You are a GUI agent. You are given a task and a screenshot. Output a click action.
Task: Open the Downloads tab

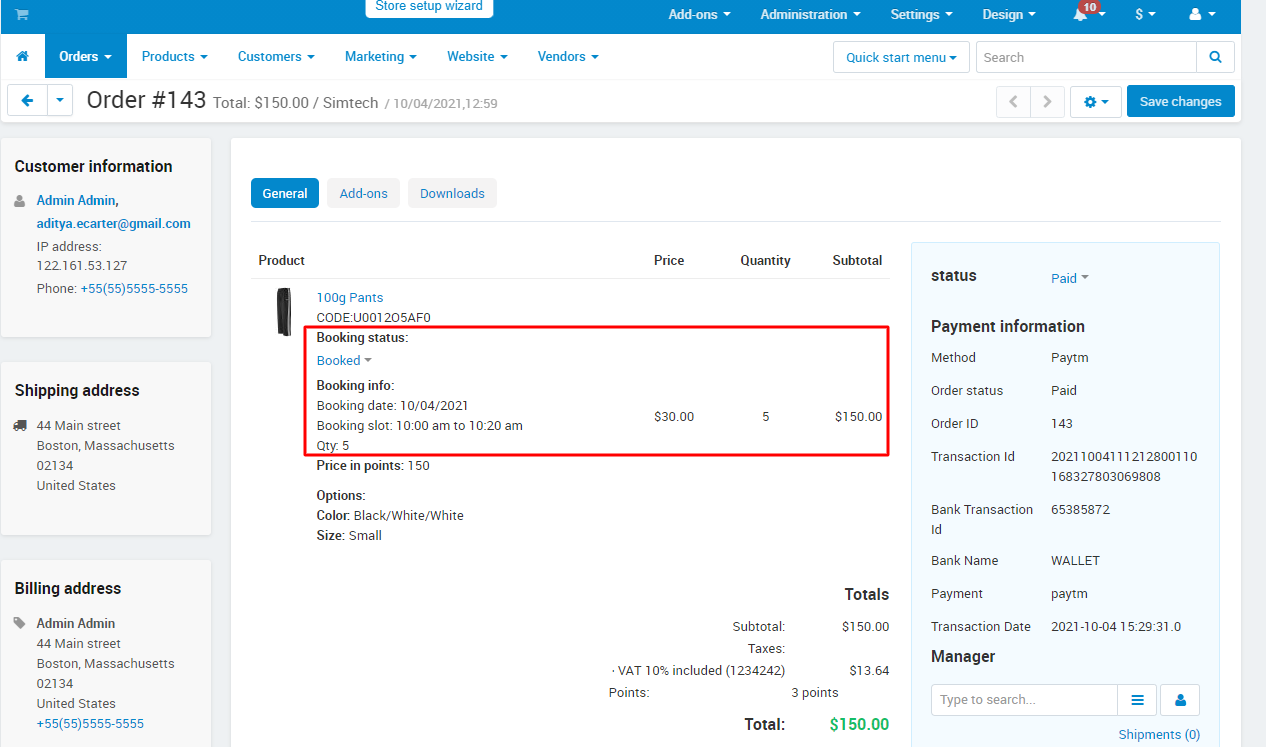(452, 193)
